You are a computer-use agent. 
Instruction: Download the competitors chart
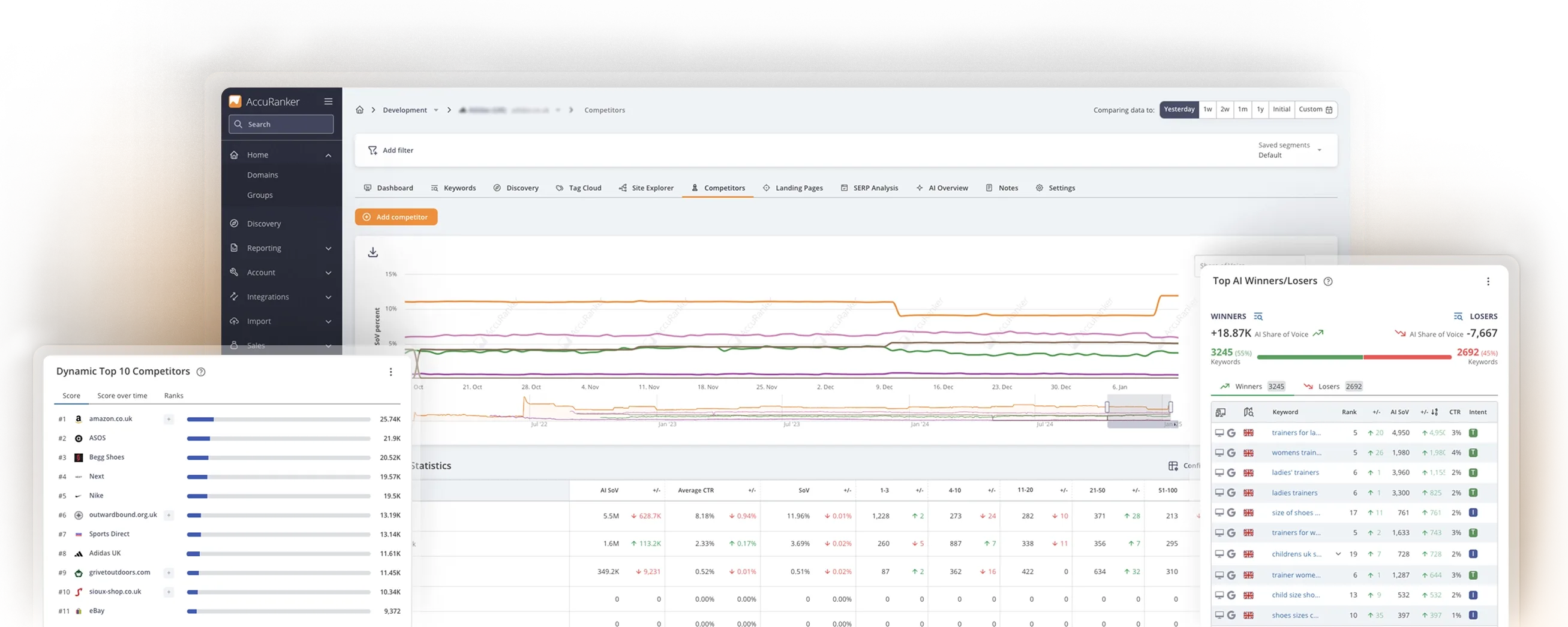pos(373,252)
